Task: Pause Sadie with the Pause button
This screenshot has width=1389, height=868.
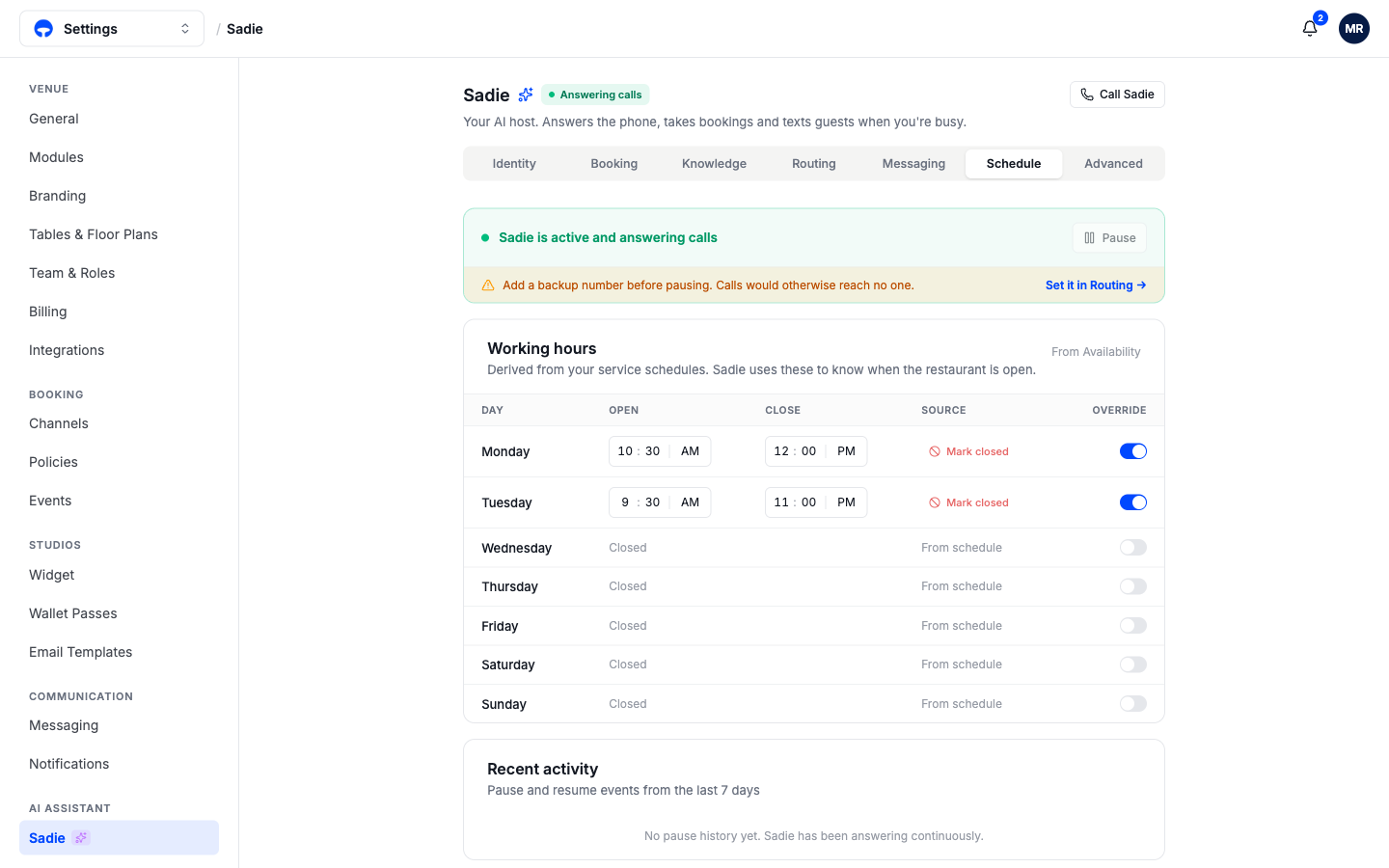Action: tap(1109, 238)
